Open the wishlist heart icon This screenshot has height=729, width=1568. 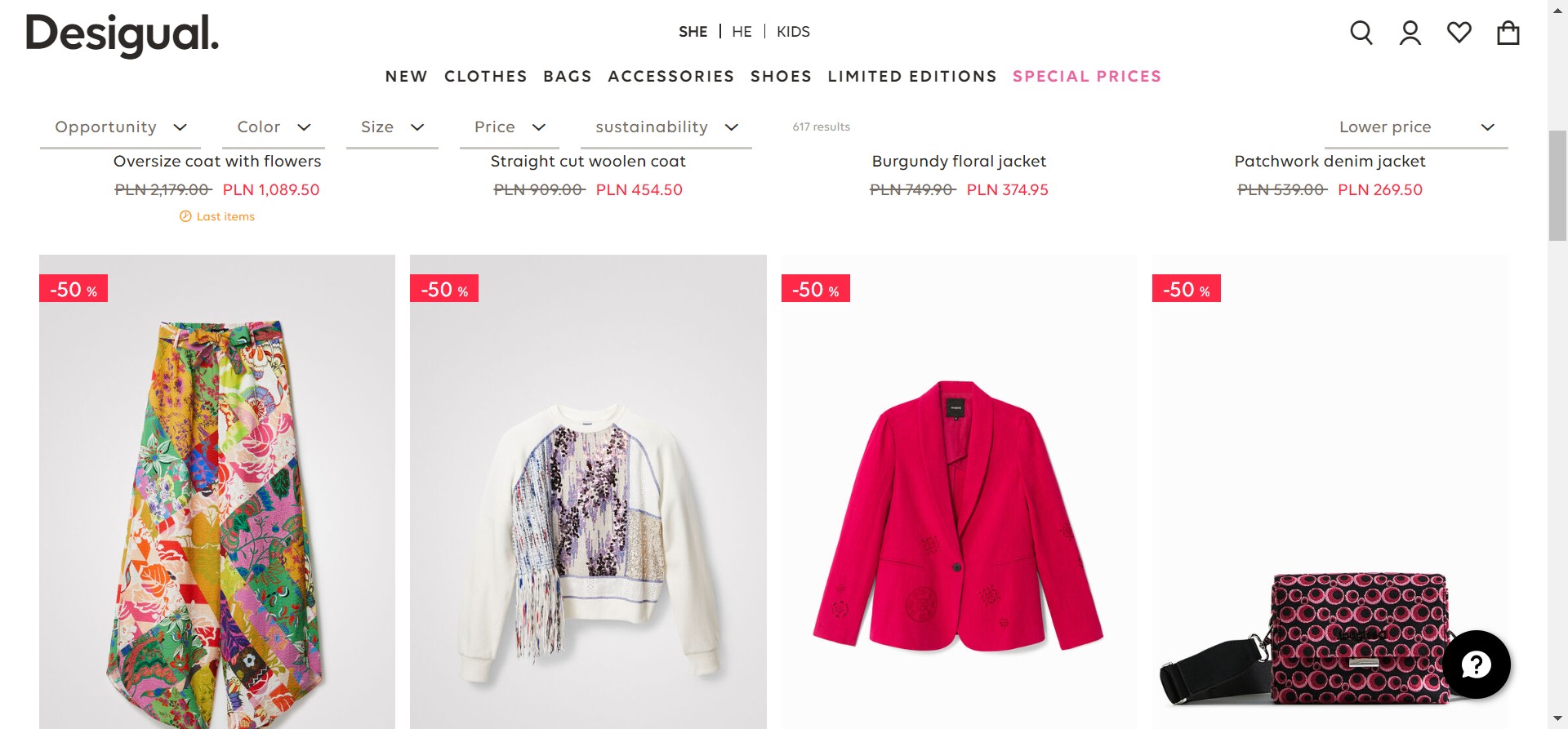pyautogui.click(x=1459, y=33)
